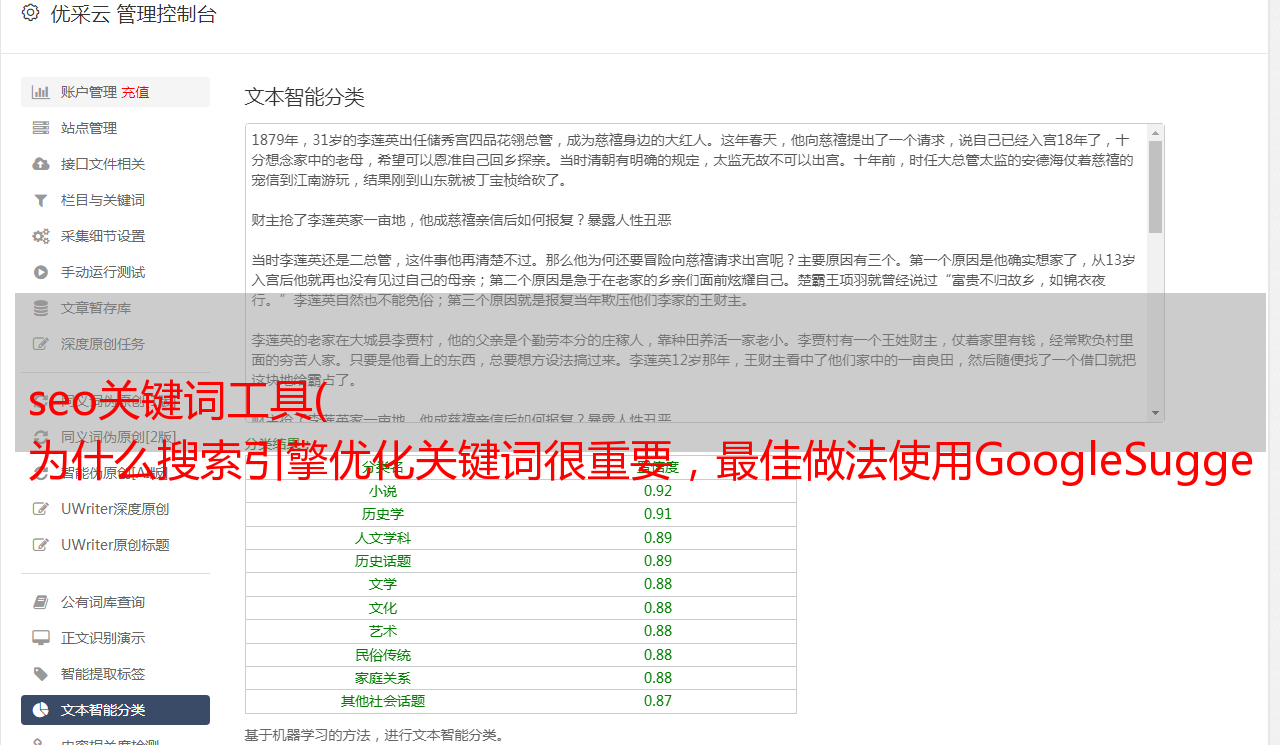Click the 优采云 管理控制台 title
The height and width of the screenshot is (745, 1280).
133,14
